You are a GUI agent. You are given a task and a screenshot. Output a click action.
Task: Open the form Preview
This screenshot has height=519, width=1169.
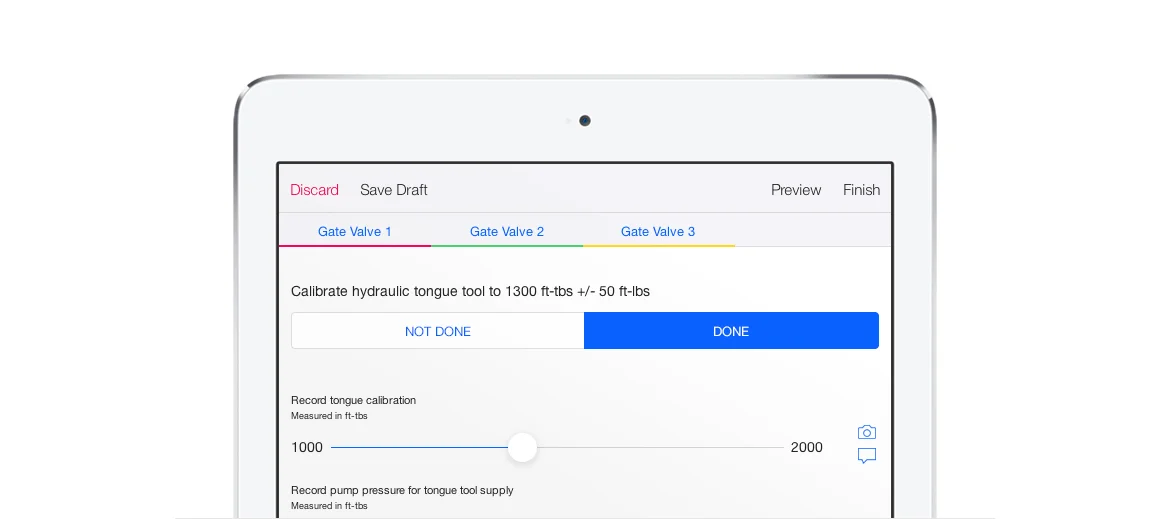click(x=795, y=190)
